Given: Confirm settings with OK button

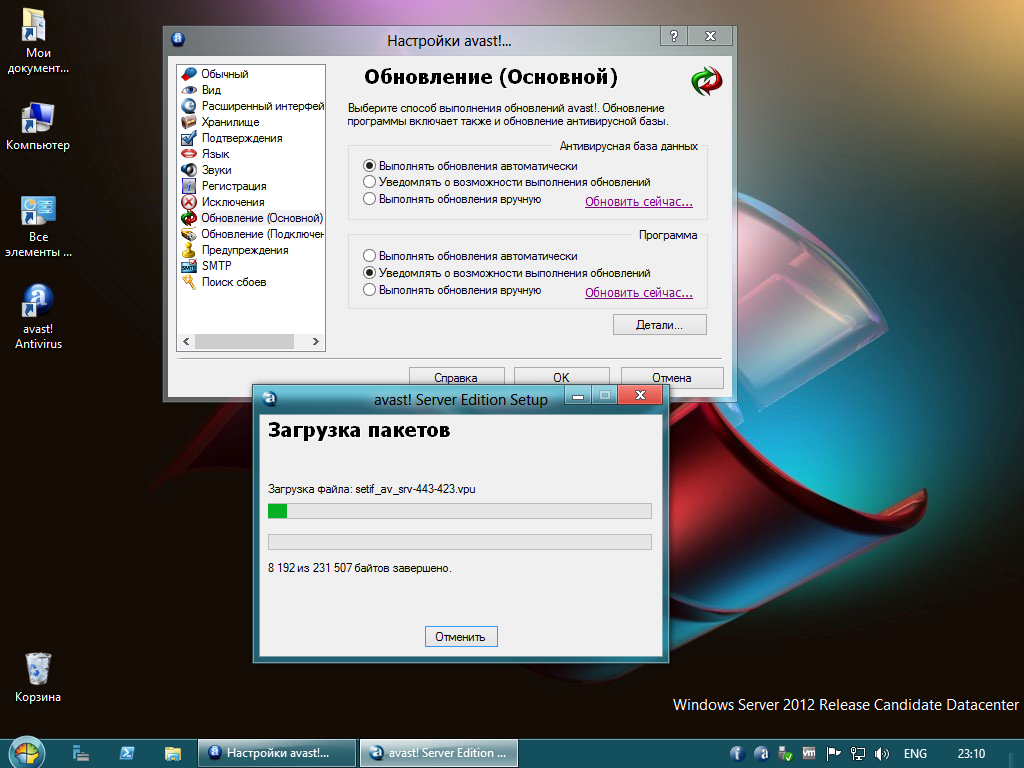Looking at the screenshot, I should [x=562, y=377].
